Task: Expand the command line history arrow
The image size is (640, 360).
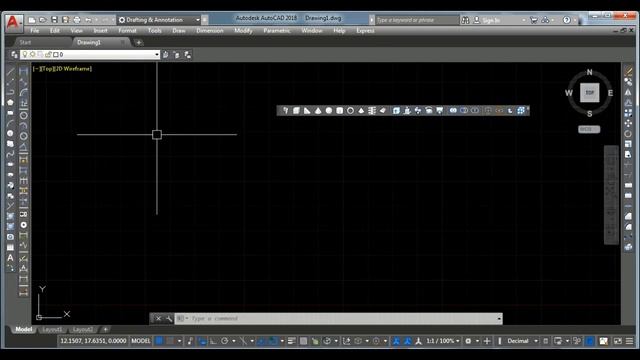Action: 499,318
